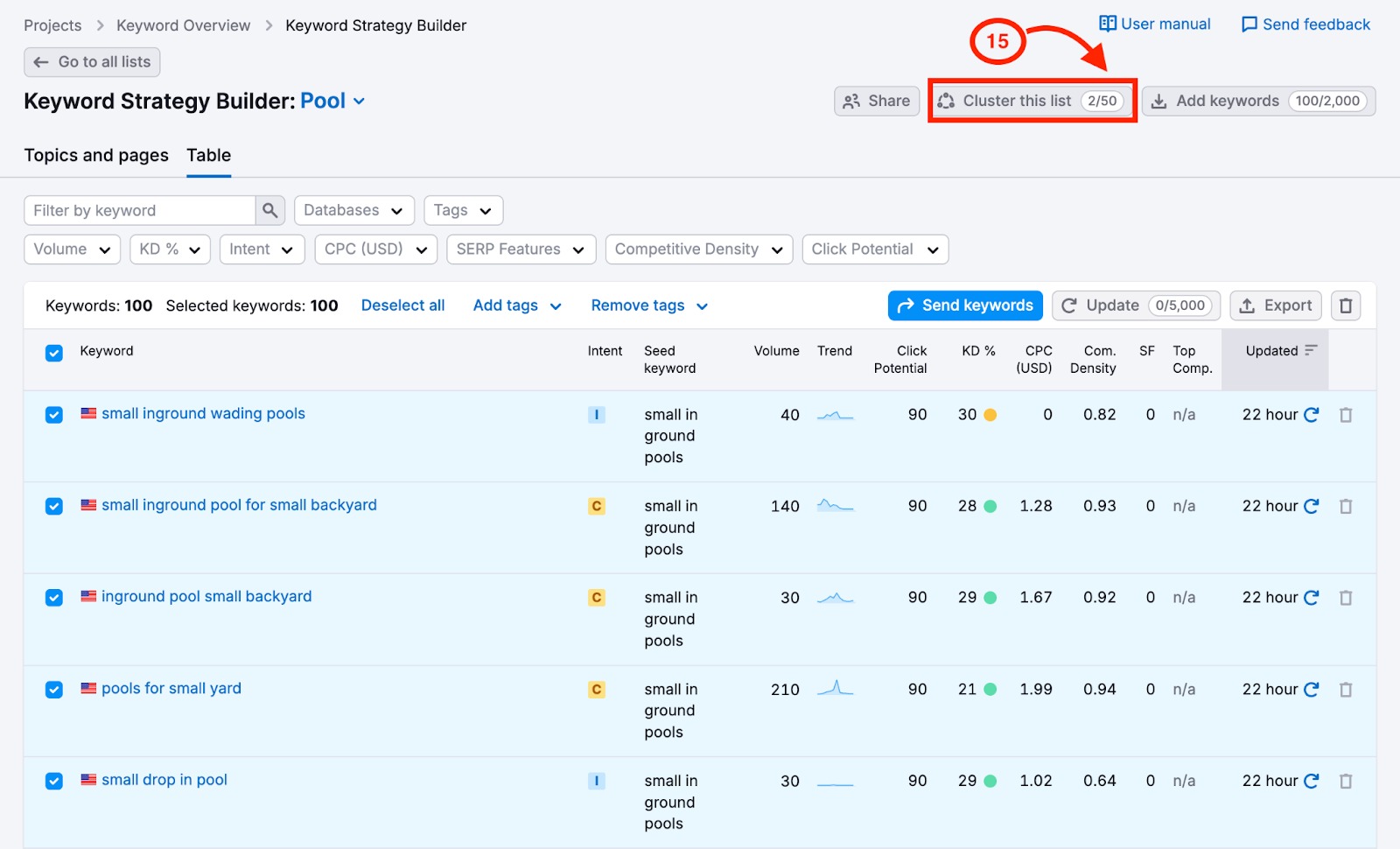Open the 'small drop in pool' keyword link
The image size is (1400, 849).
point(164,779)
